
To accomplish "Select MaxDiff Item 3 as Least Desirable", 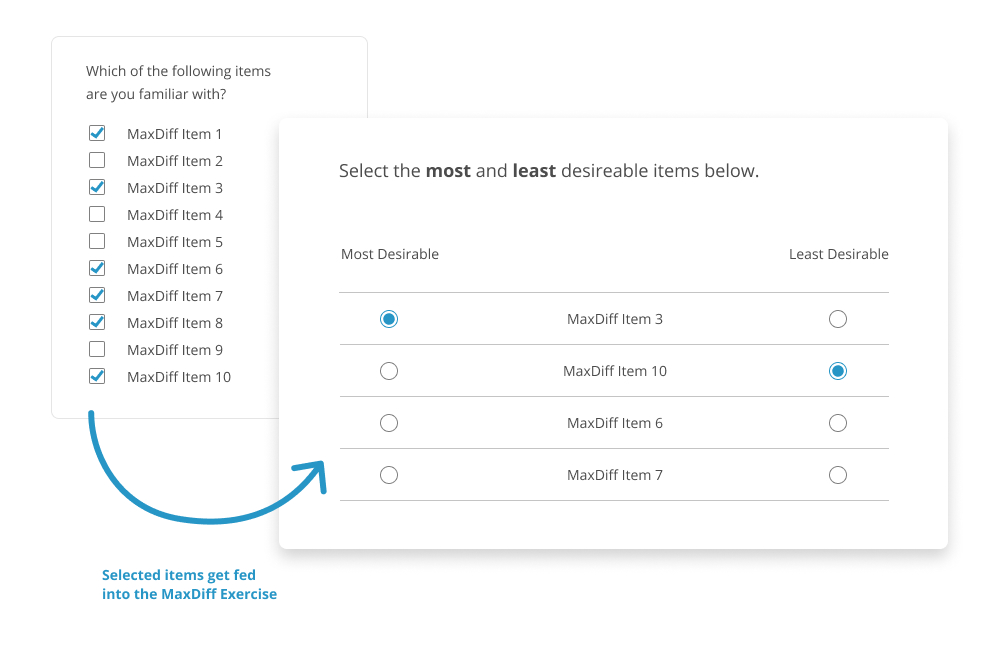I will pyautogui.click(x=838, y=319).
